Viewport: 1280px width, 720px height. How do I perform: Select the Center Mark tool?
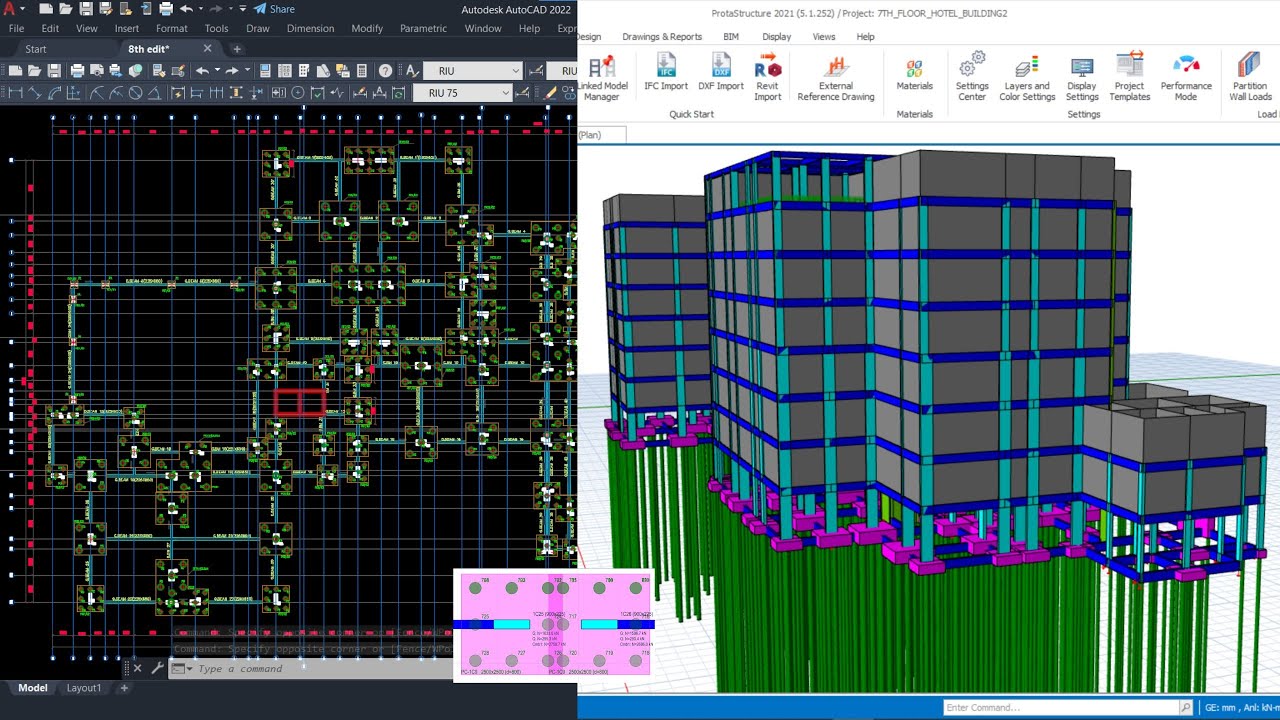297,93
